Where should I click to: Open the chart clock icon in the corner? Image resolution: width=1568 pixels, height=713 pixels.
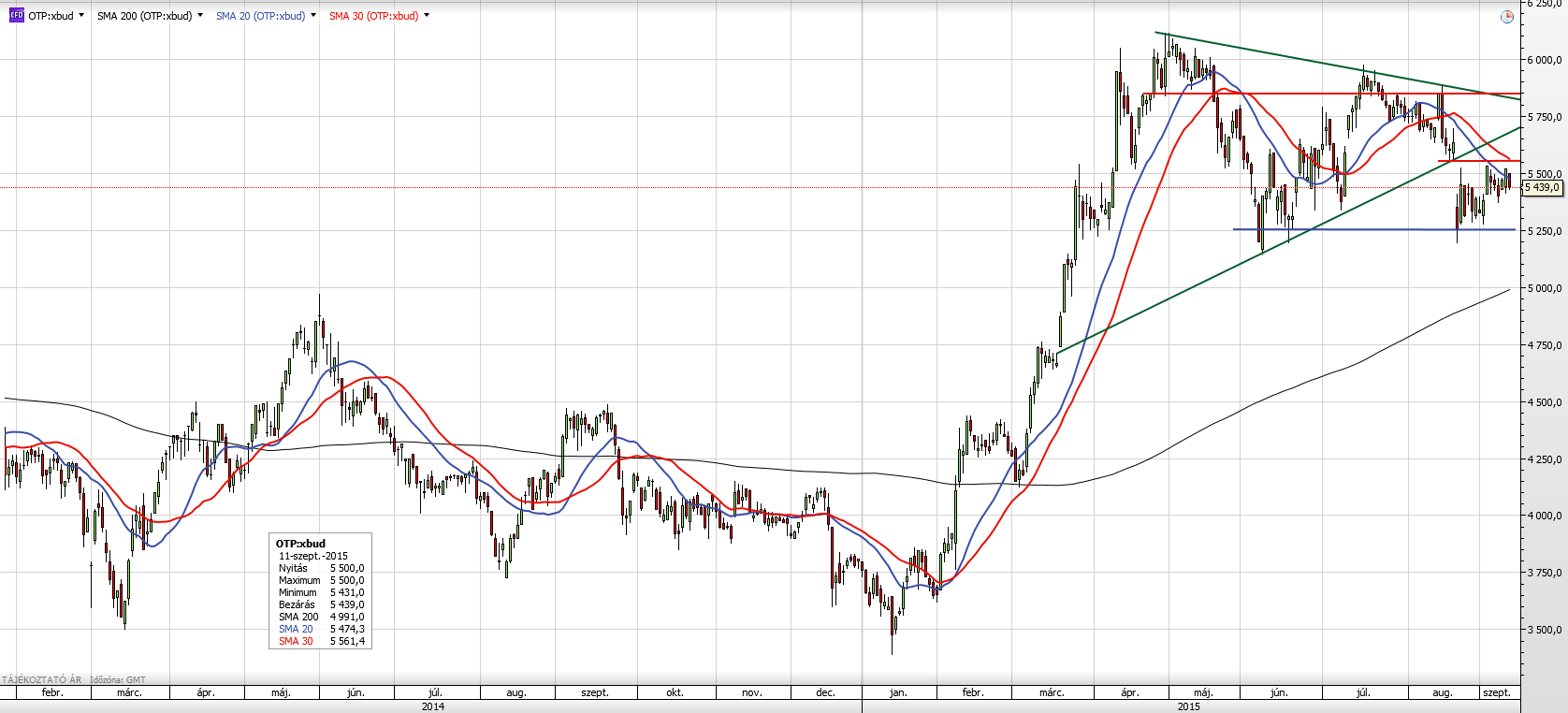coord(1506,17)
